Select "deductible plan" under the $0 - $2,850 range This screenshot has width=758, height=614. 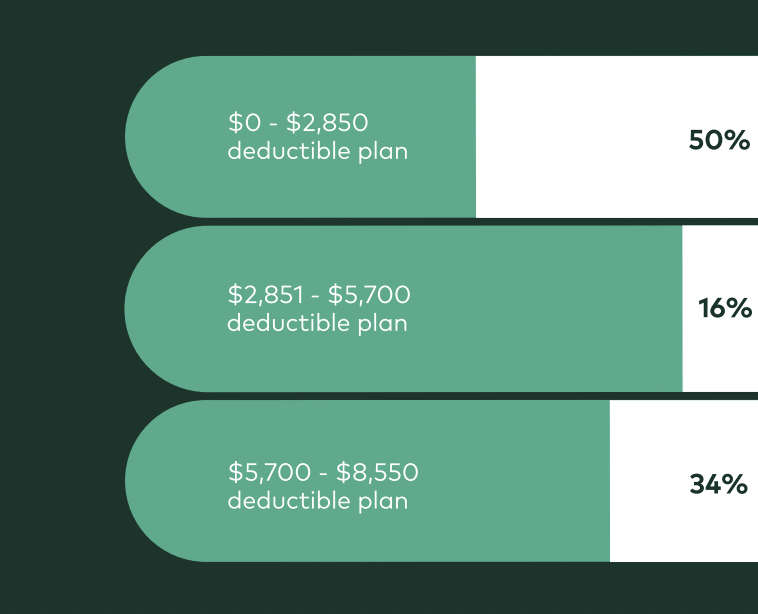coord(317,151)
